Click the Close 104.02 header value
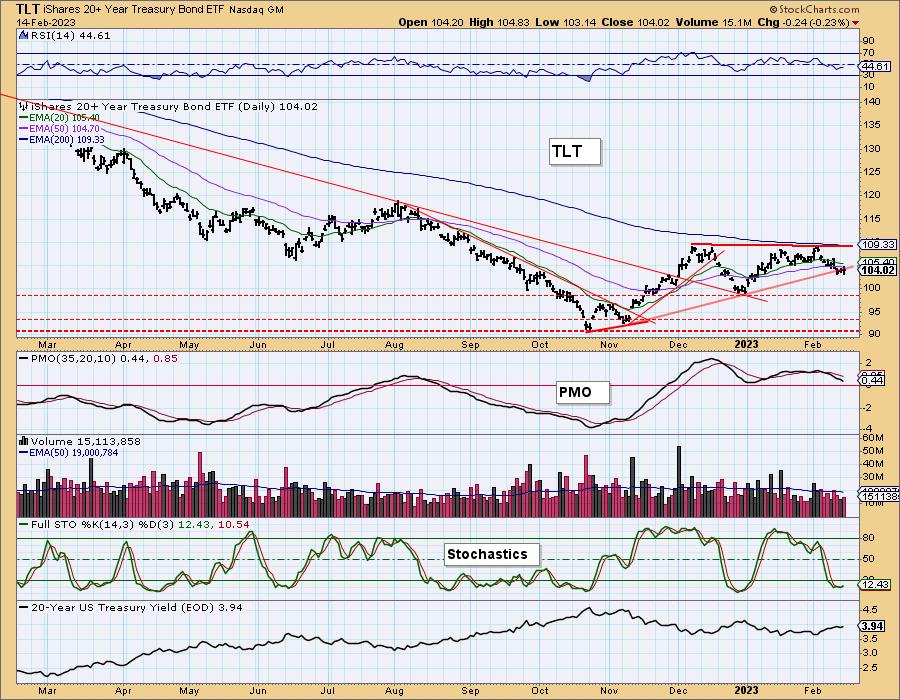Screen dimensions: 900x700 (635, 22)
